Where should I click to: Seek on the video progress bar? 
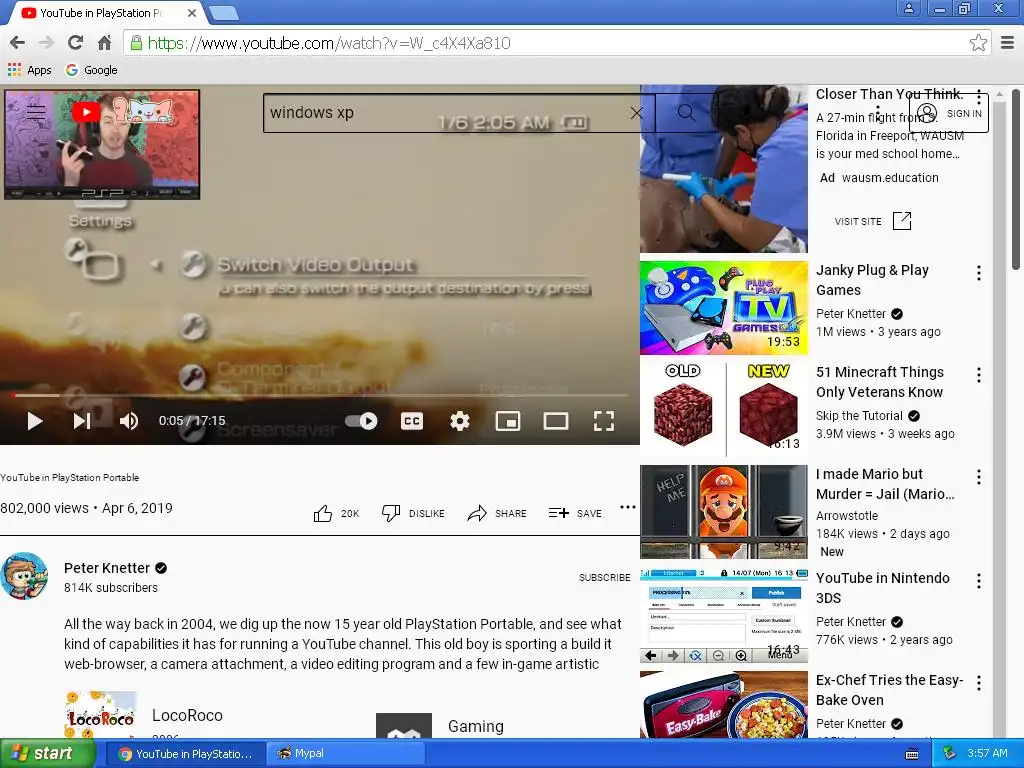pos(320,395)
